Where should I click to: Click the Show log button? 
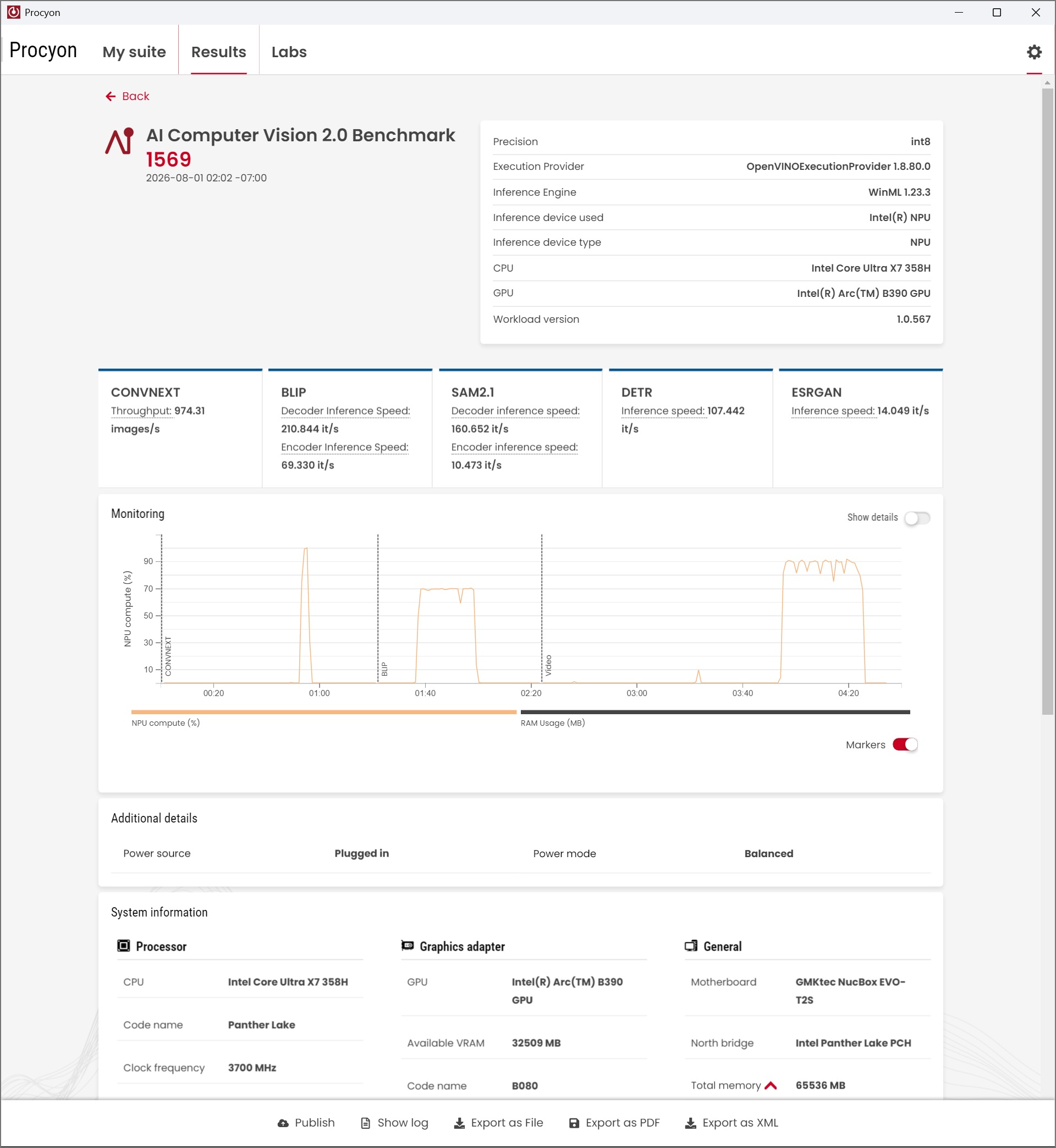coord(394,1123)
